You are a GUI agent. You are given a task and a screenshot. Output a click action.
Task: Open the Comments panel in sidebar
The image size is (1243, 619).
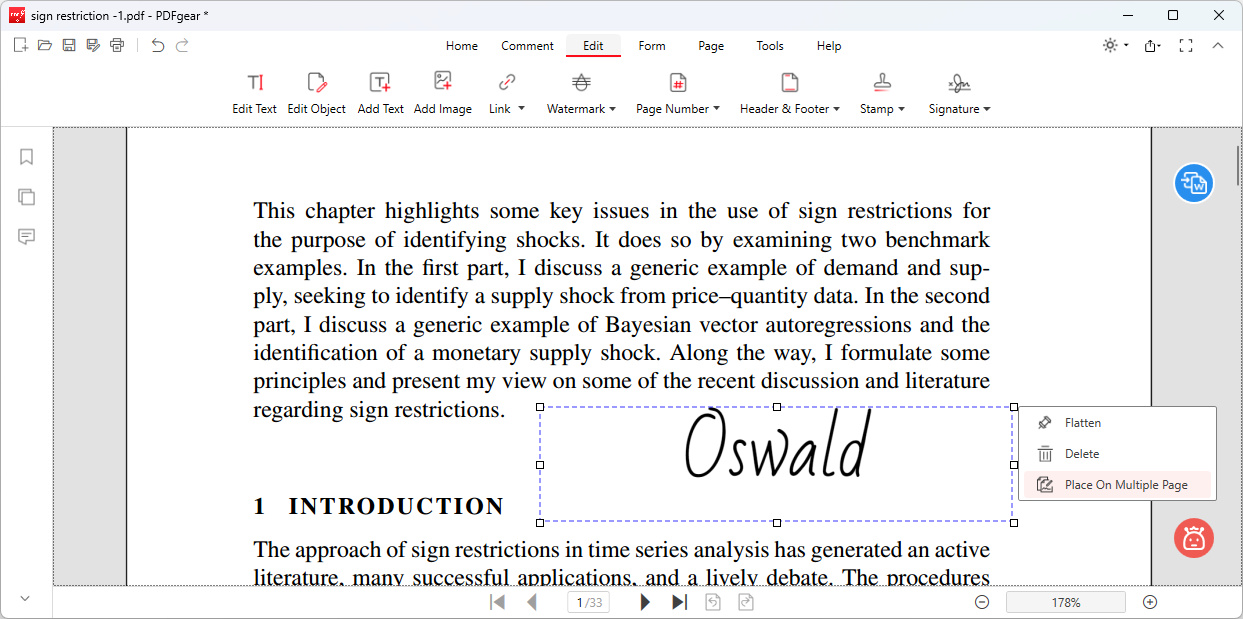(26, 237)
